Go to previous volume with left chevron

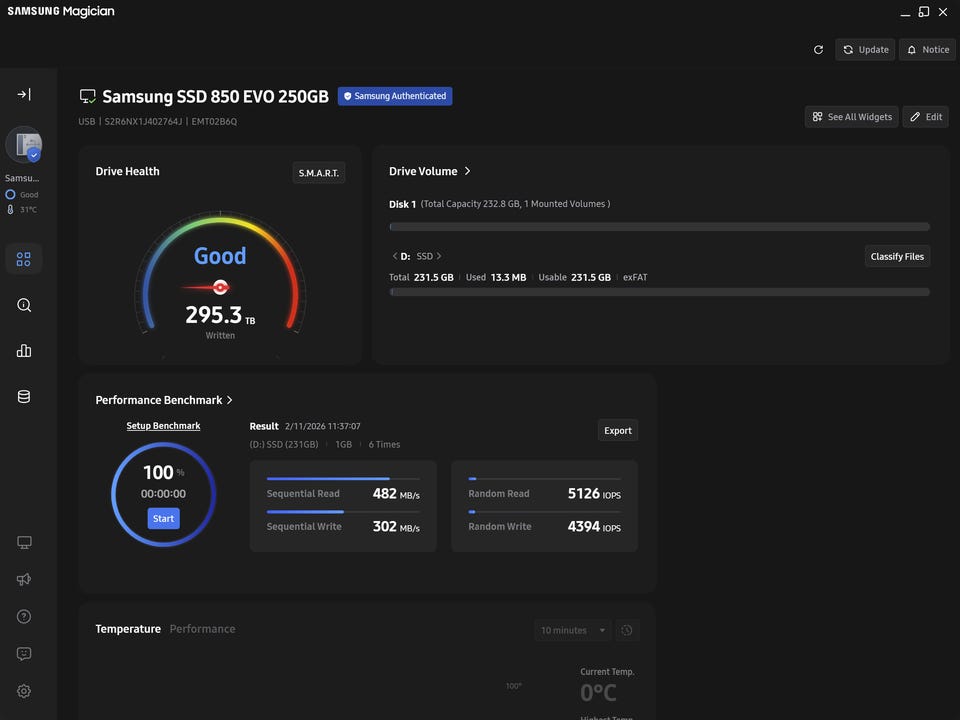(395, 256)
